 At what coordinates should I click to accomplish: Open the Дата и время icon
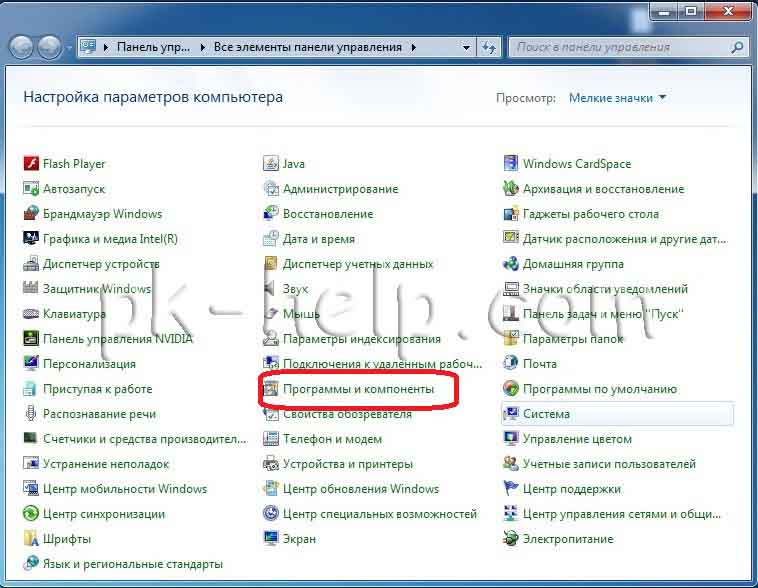271,238
